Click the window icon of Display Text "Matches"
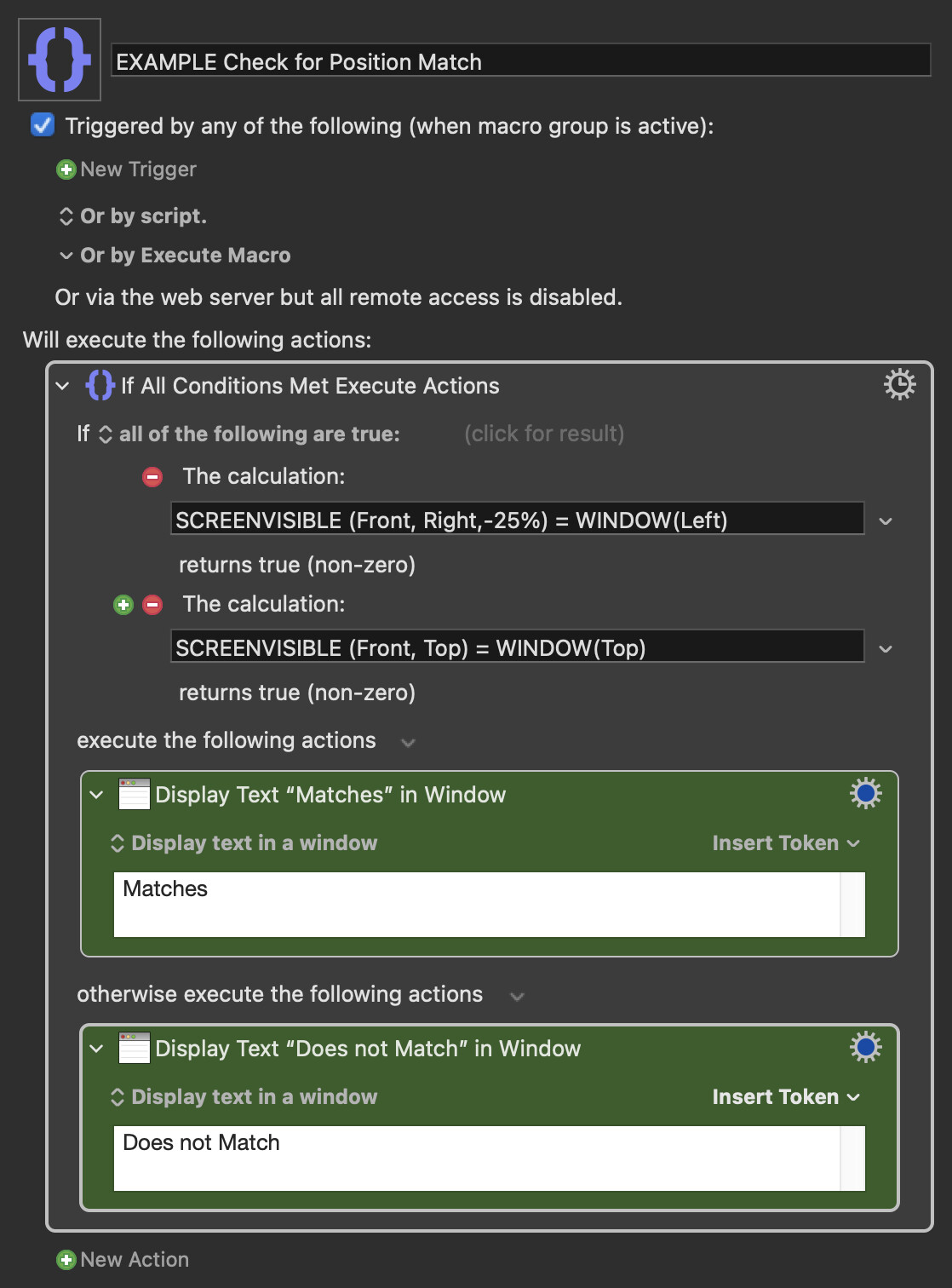 [135, 794]
